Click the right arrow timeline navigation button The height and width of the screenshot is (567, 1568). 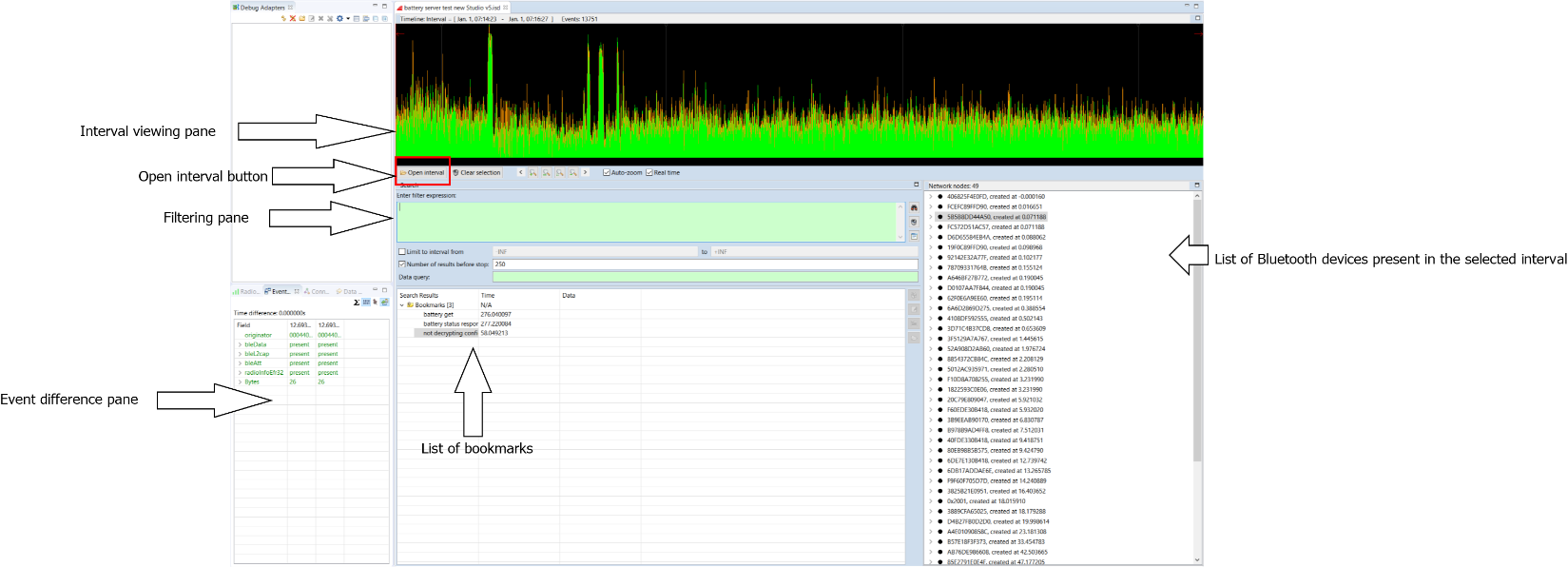click(586, 173)
